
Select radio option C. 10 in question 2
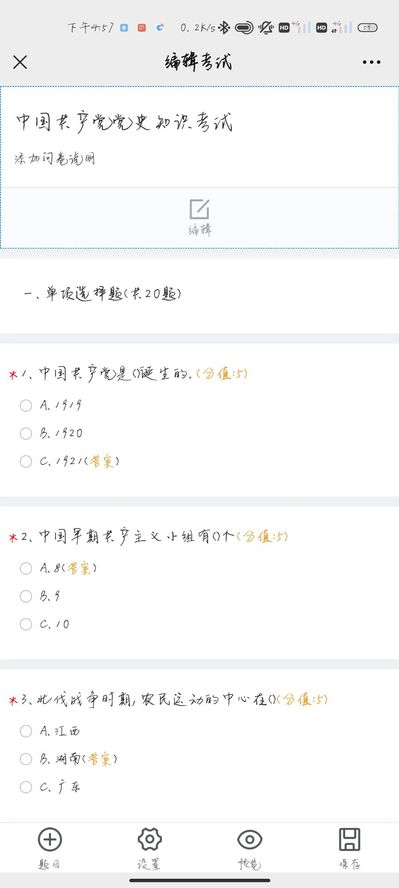point(26,624)
